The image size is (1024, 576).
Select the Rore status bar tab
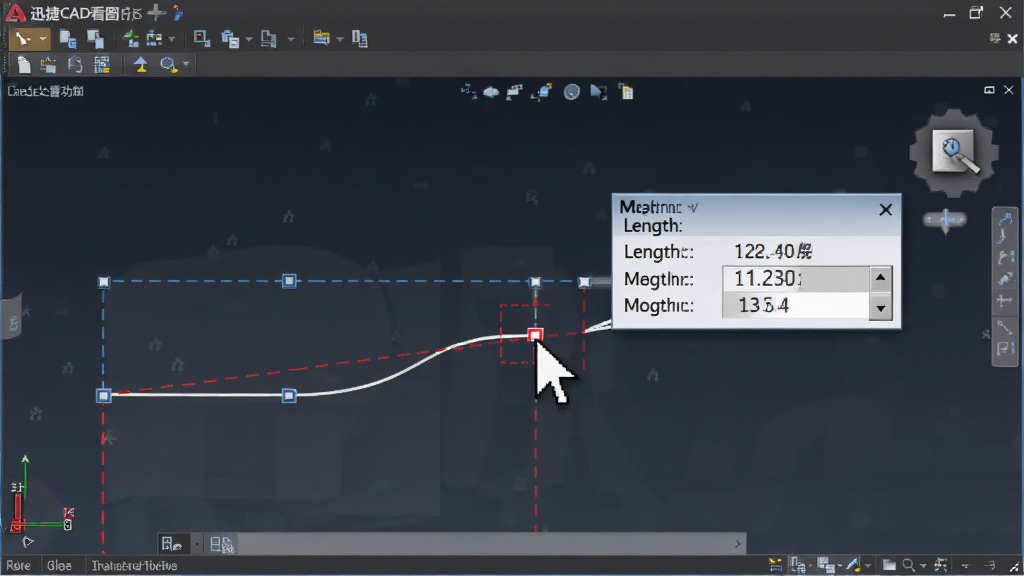pyautogui.click(x=18, y=566)
